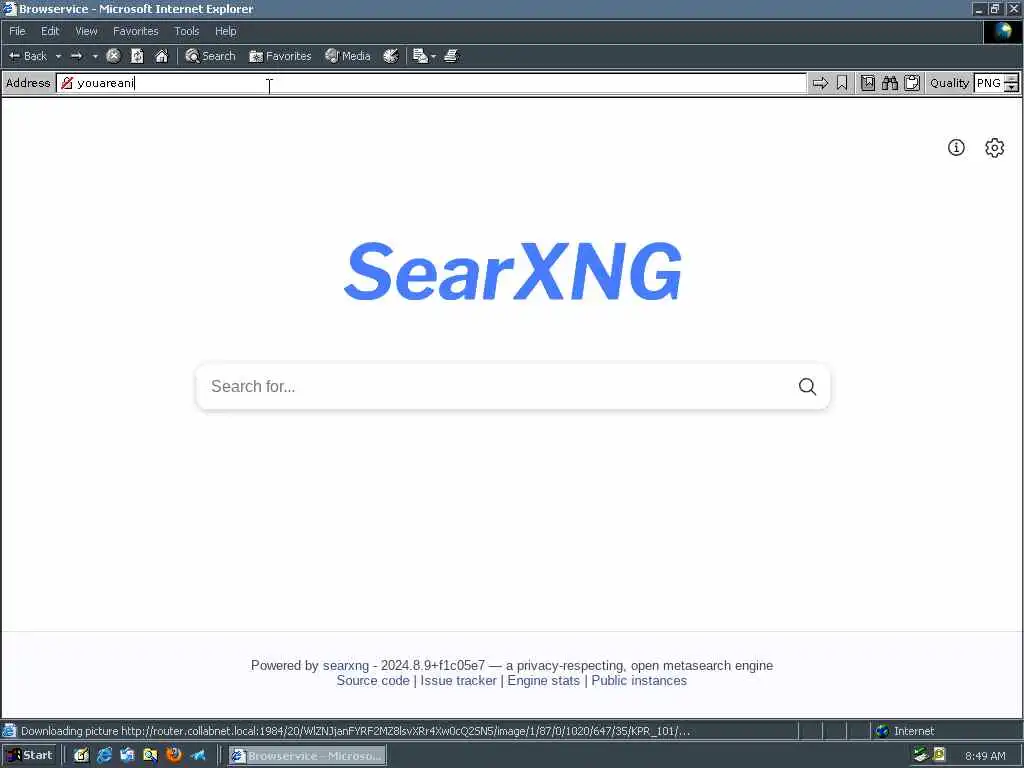Click the first quick launch icon beside Start
The height and width of the screenshot is (768, 1024).
tap(81, 756)
